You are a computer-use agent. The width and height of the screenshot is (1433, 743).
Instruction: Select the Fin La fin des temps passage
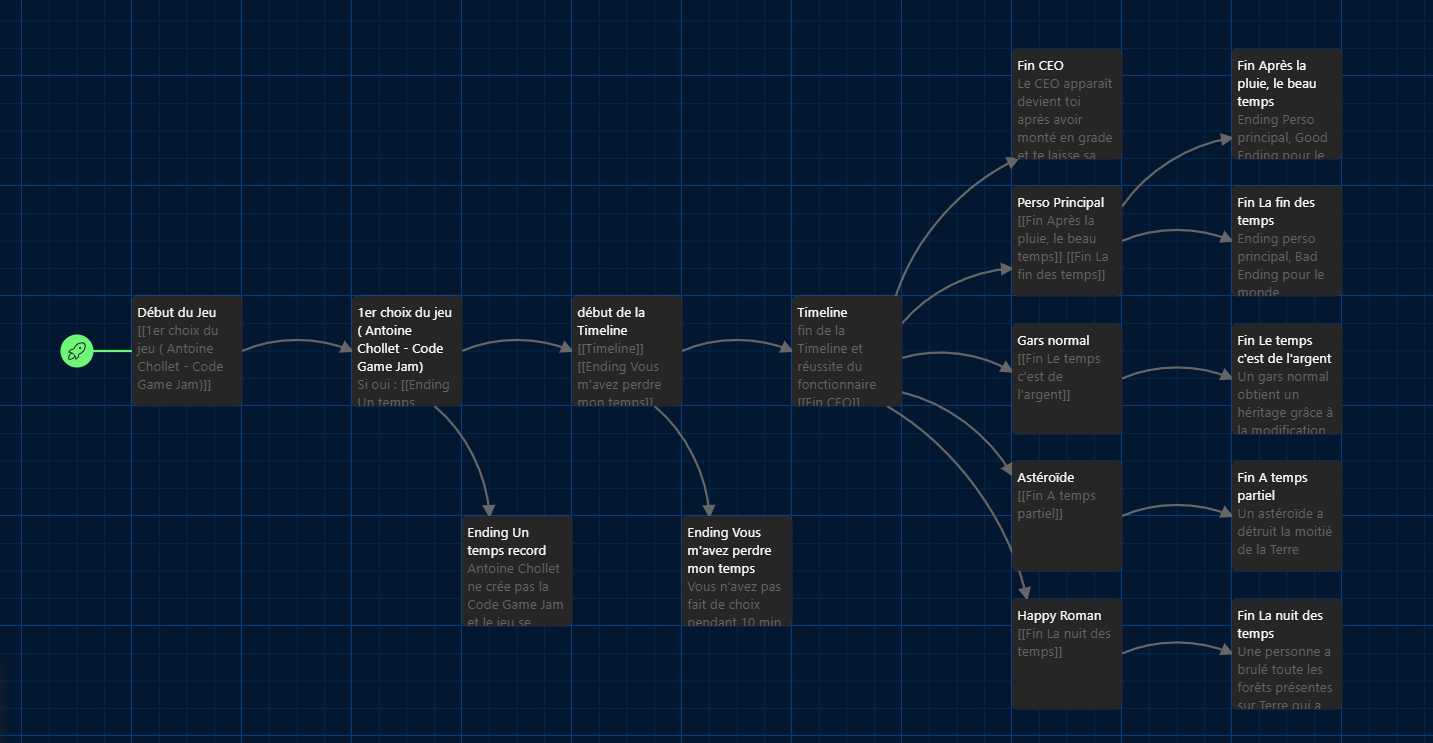pos(1286,240)
